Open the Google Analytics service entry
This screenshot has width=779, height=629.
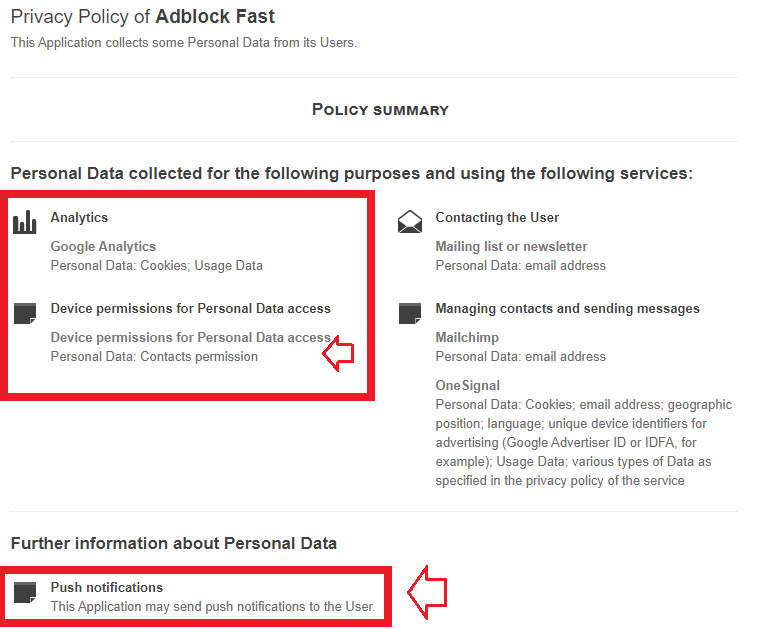point(103,246)
